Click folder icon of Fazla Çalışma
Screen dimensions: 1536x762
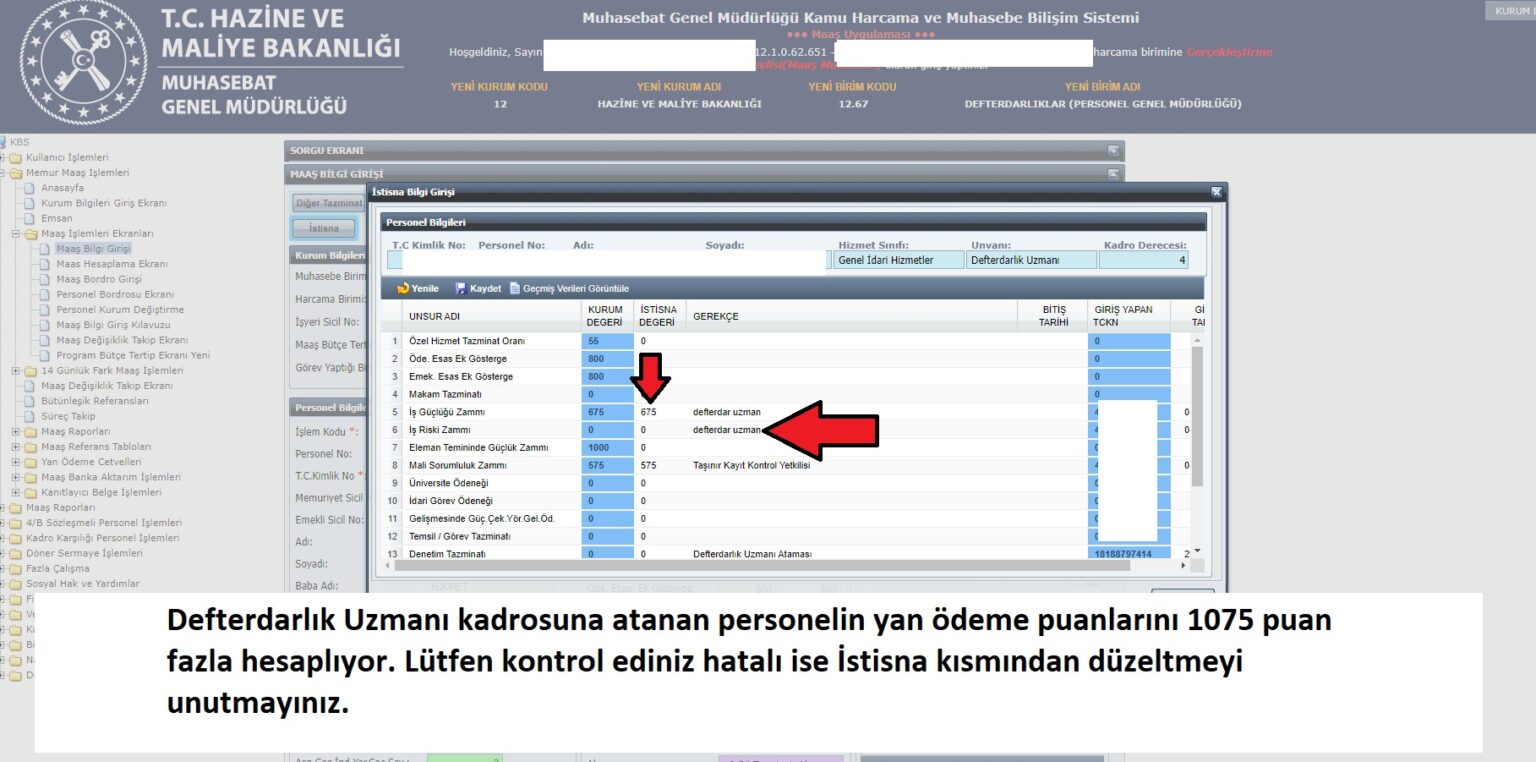pyautogui.click(x=16, y=568)
